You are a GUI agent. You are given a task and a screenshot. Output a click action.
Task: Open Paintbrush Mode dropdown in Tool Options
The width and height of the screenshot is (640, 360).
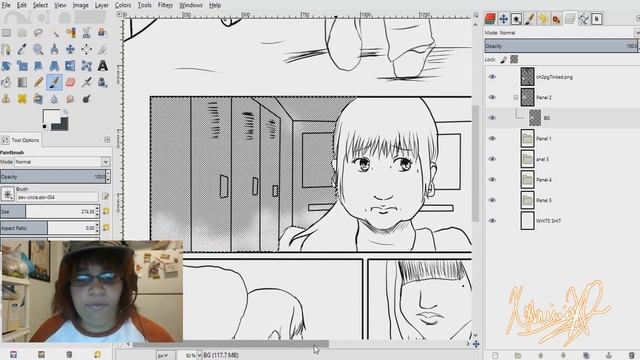tap(62, 162)
